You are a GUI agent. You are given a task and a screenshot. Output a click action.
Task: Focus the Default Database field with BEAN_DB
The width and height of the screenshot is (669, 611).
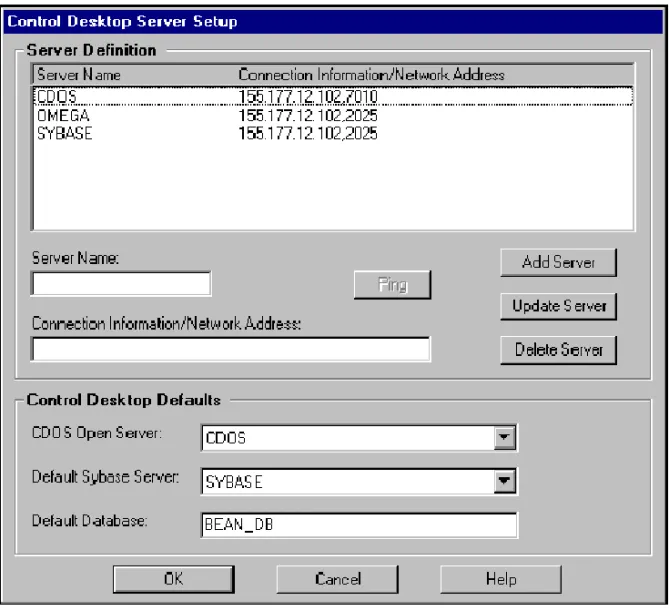359,525
